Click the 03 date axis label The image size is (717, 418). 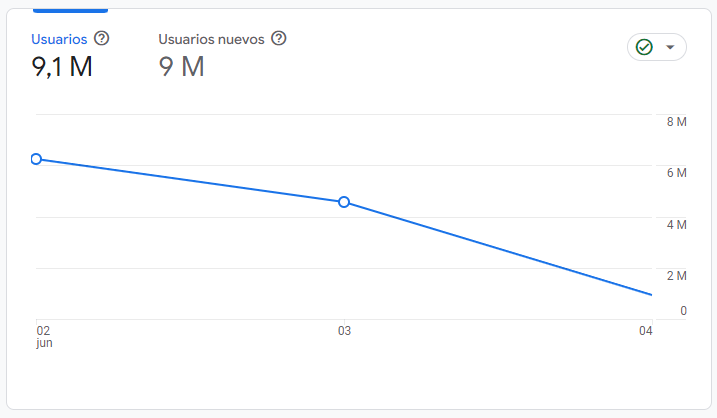[344, 331]
